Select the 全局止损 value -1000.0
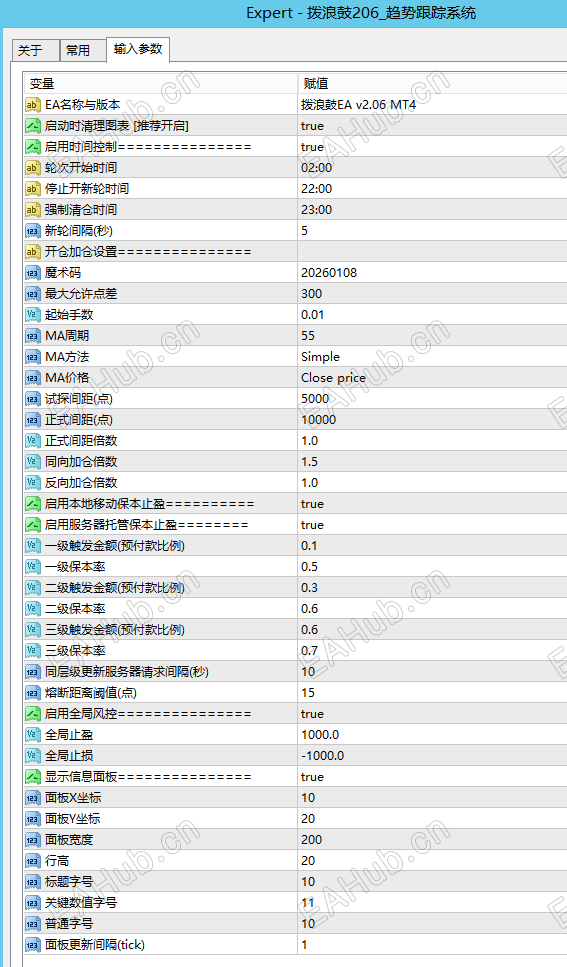The image size is (567, 967). click(323, 755)
